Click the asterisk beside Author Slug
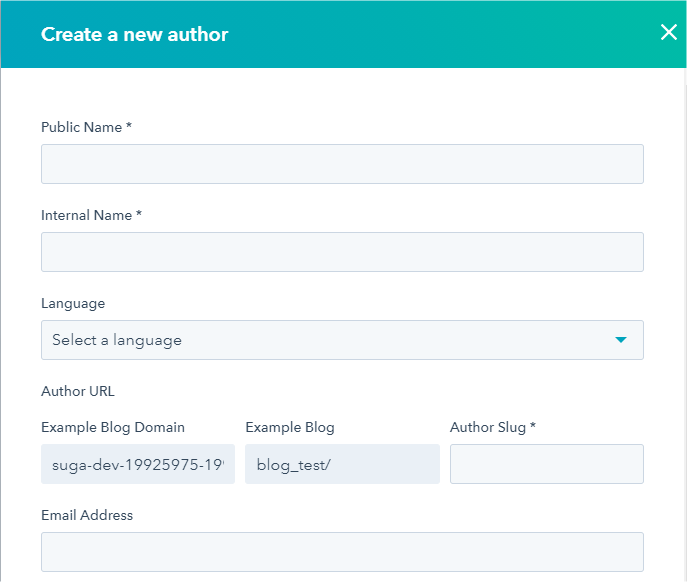687x582 pixels. (x=533, y=426)
